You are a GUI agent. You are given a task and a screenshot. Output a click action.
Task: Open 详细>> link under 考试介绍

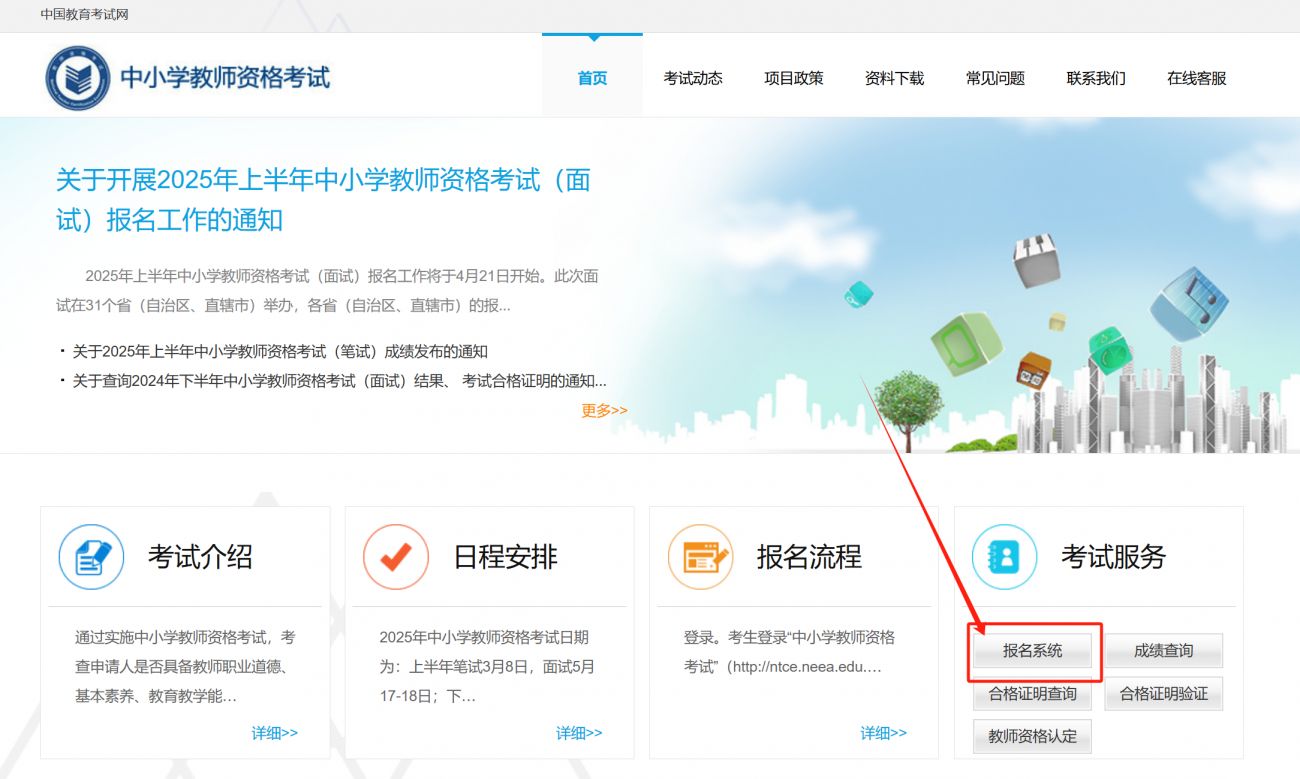(x=274, y=733)
